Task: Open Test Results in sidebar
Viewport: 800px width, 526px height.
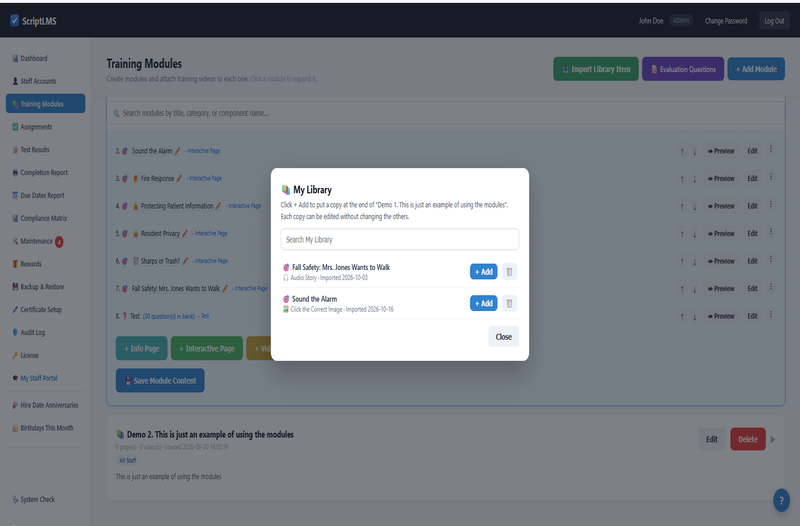Action: [45, 149]
